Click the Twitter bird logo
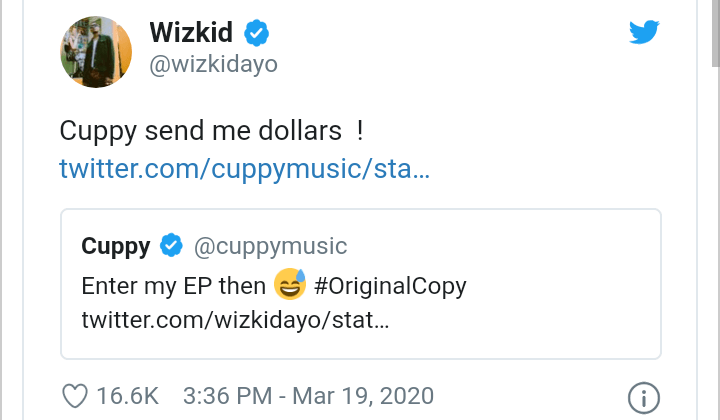Image resolution: width=720 pixels, height=420 pixels. (x=645, y=33)
